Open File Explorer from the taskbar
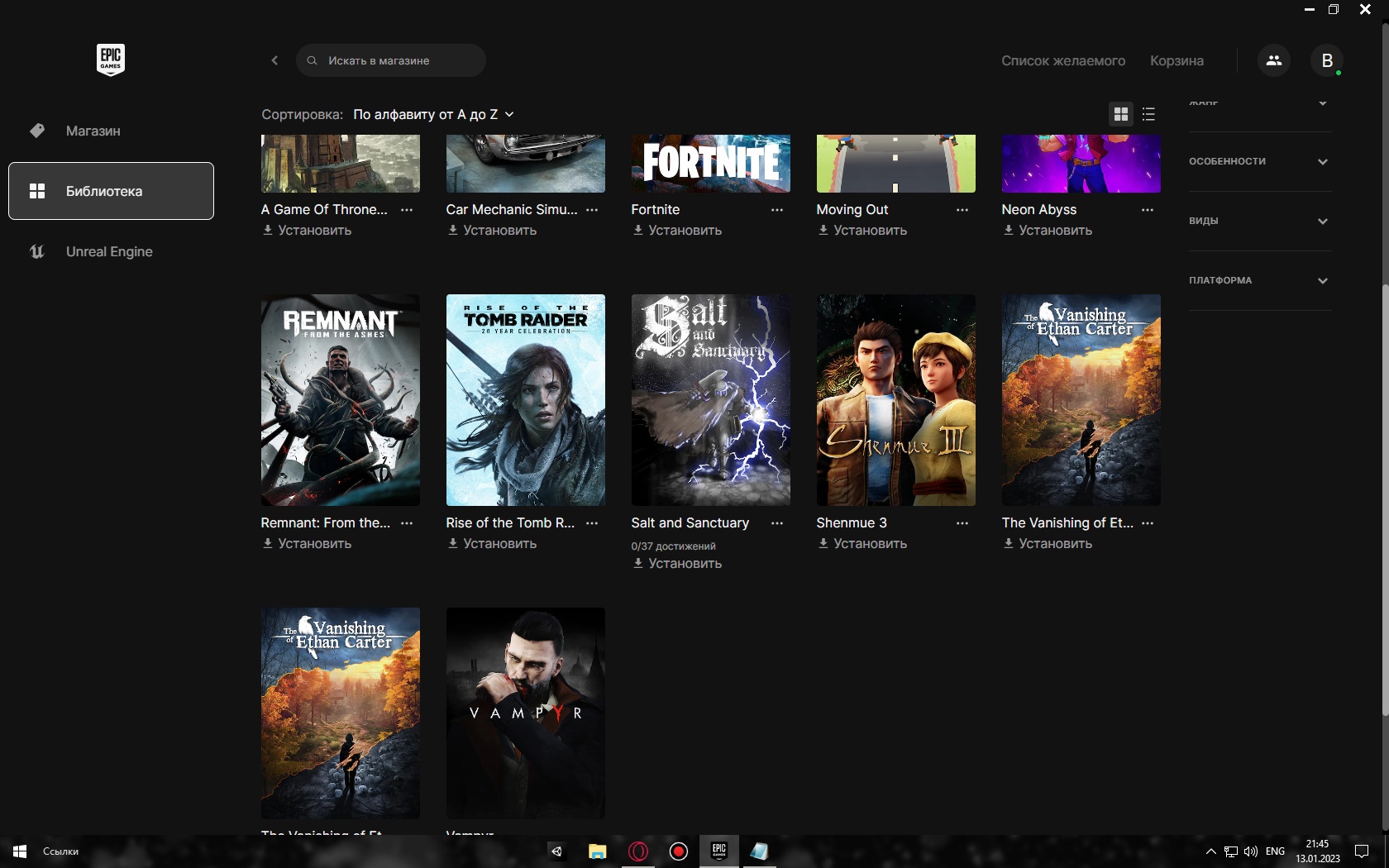The height and width of the screenshot is (868, 1389). click(x=597, y=851)
